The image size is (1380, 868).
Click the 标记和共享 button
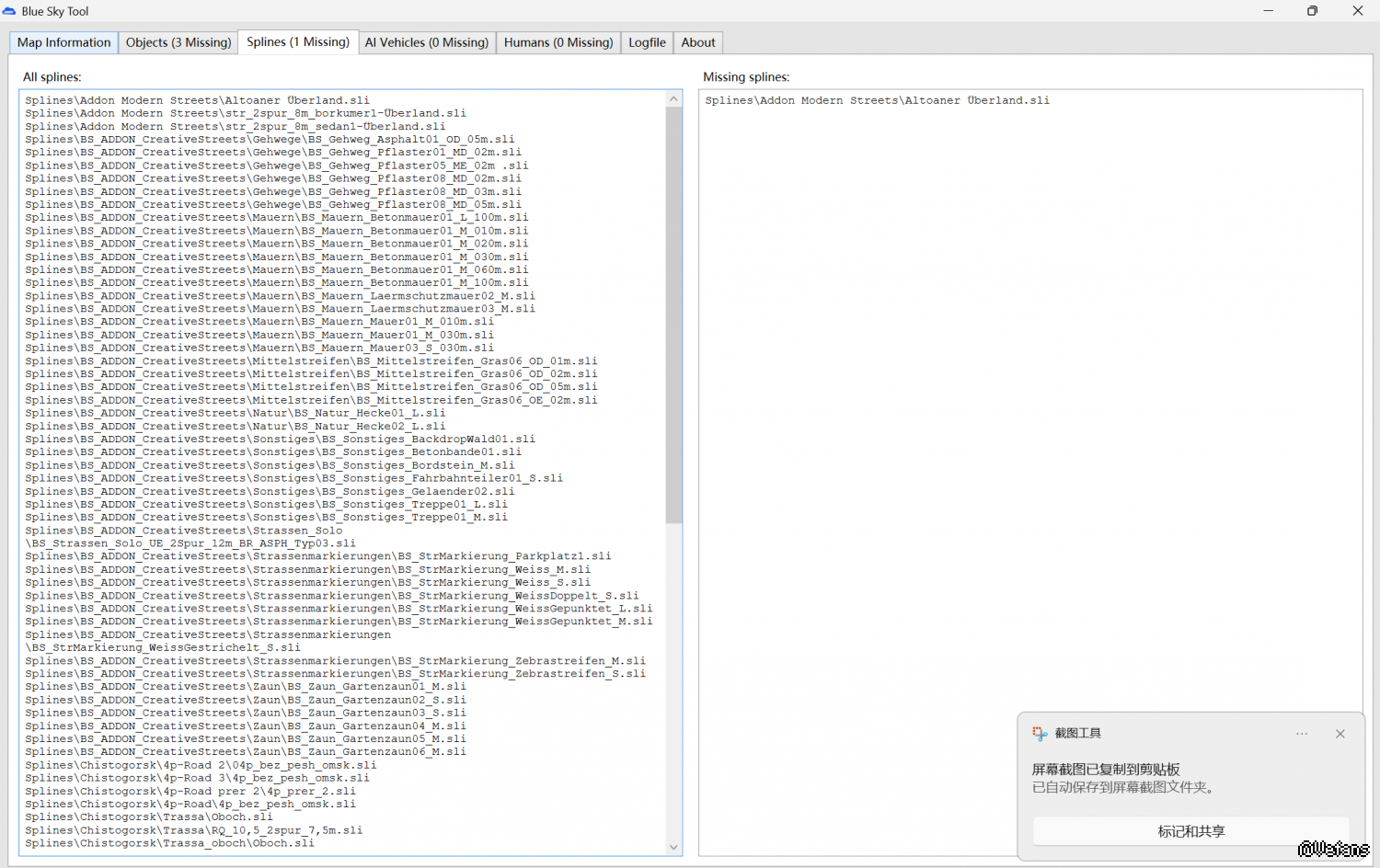tap(1190, 831)
